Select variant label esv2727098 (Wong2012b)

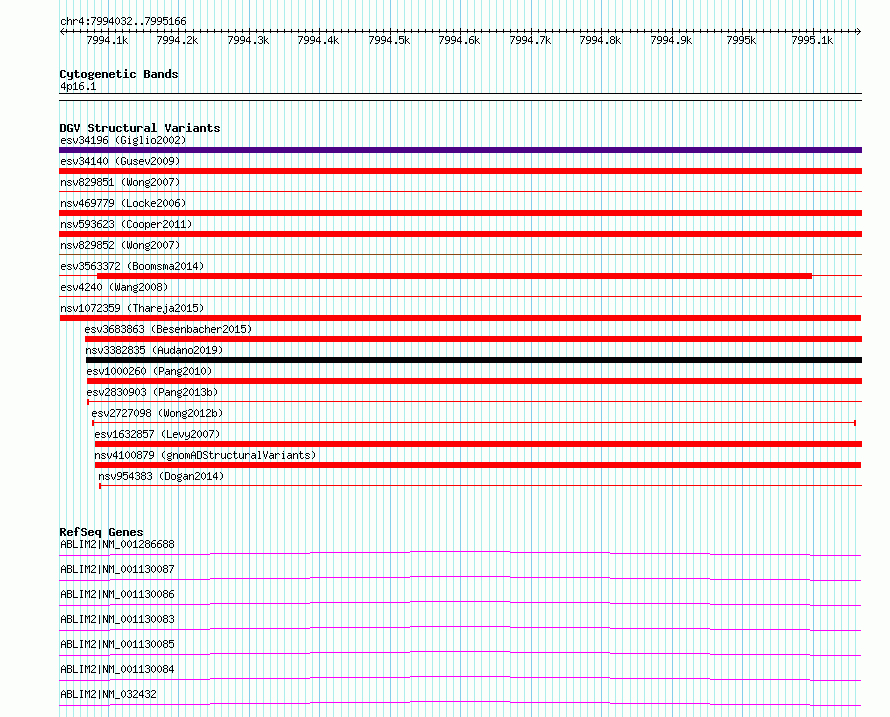[x=157, y=413]
